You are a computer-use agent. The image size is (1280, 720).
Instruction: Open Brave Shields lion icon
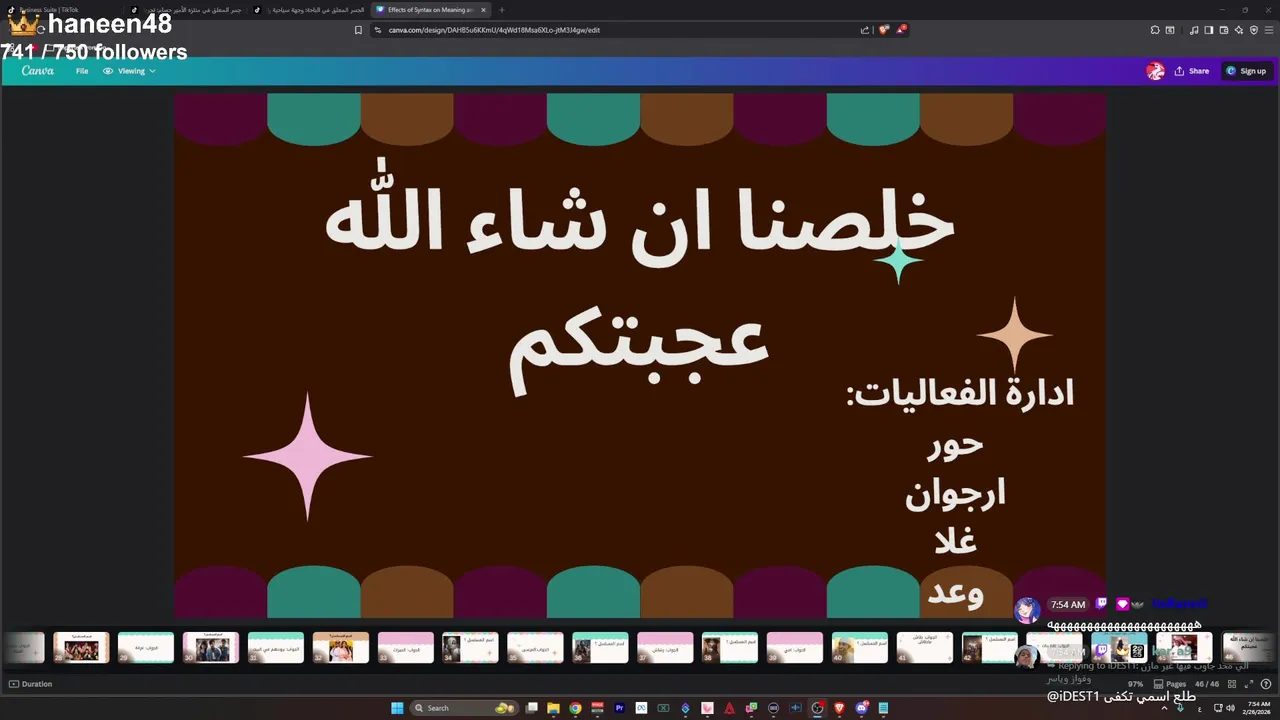coord(883,30)
